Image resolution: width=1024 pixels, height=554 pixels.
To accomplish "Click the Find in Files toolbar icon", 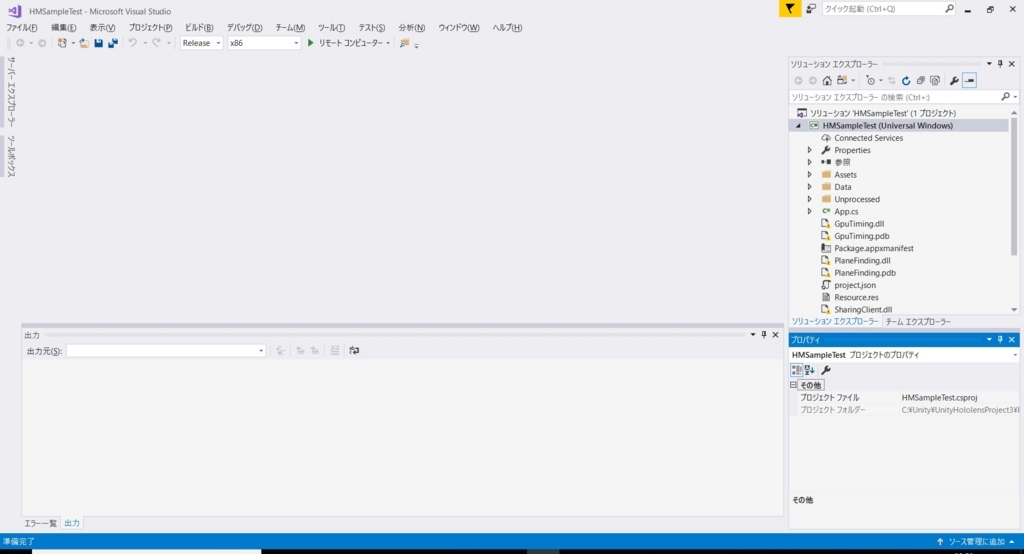I will pyautogui.click(x=404, y=43).
